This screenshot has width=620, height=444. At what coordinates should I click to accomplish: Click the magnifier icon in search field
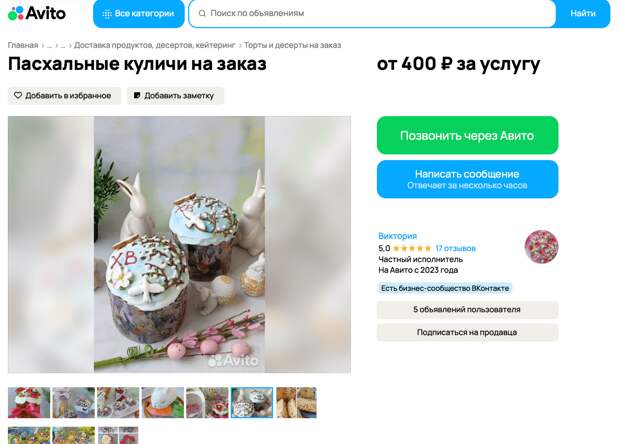point(202,13)
